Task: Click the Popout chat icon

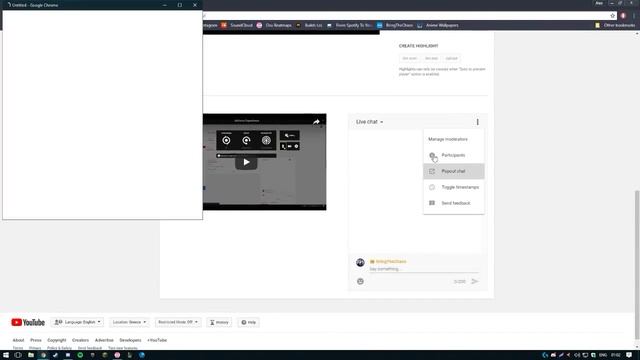Action: (432, 171)
